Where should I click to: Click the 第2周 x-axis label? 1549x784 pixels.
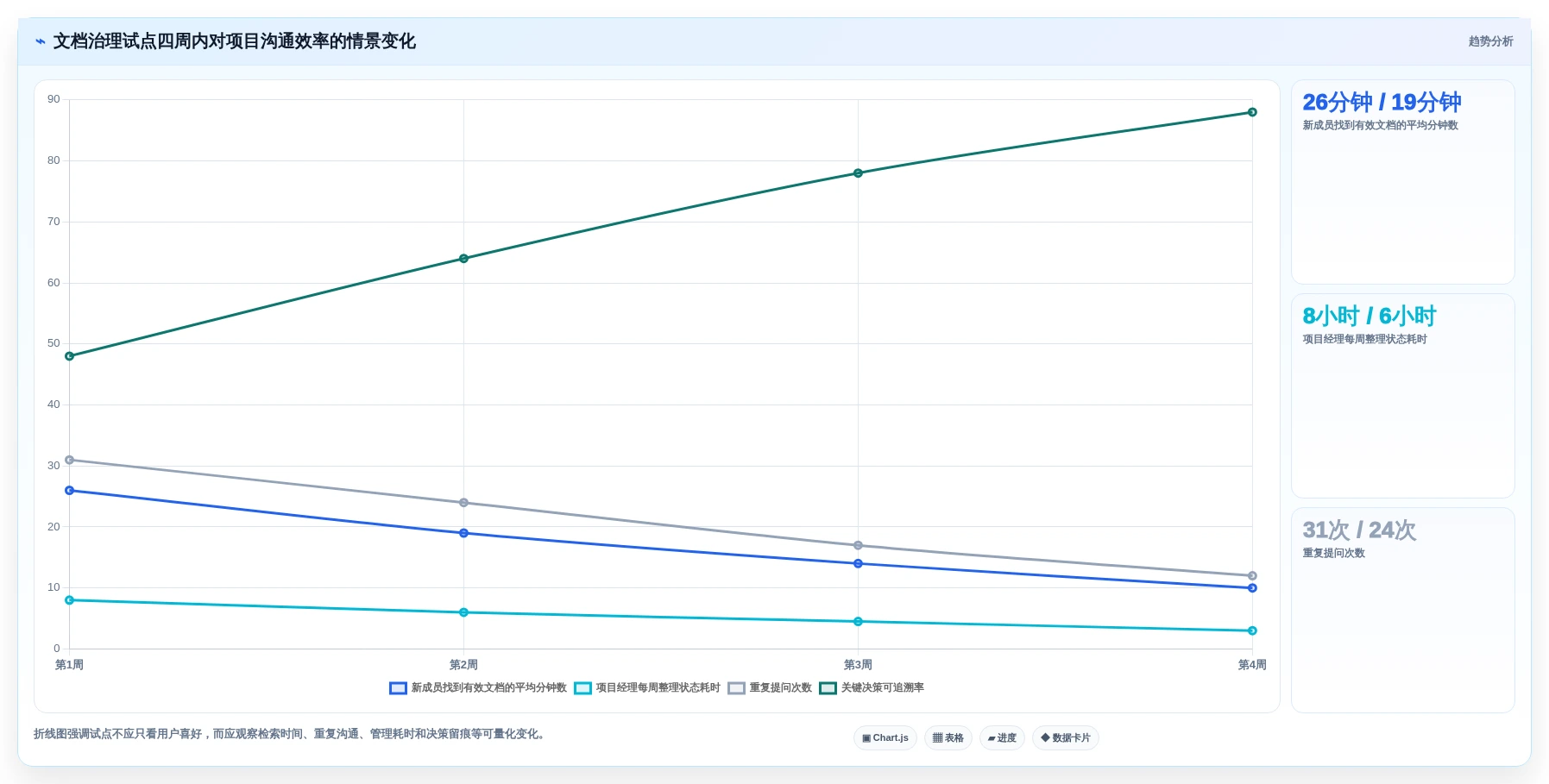(x=463, y=665)
